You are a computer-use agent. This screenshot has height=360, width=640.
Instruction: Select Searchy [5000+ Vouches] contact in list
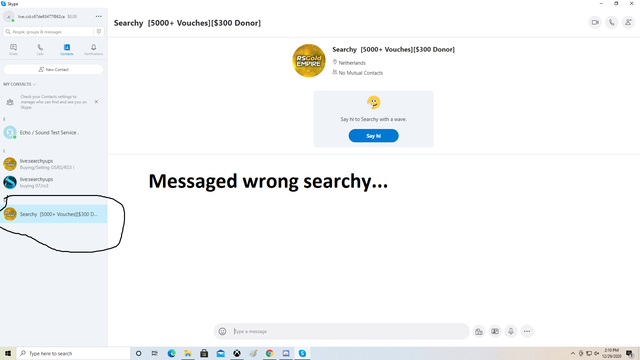[x=53, y=214]
